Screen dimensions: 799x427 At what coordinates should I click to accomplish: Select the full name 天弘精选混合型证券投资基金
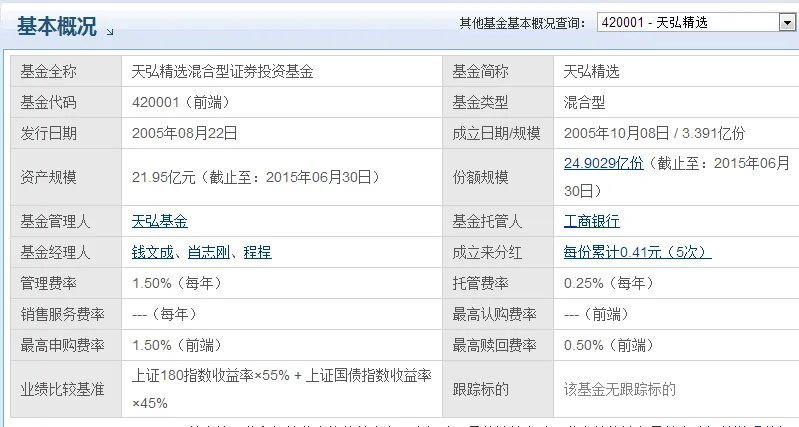point(223,71)
